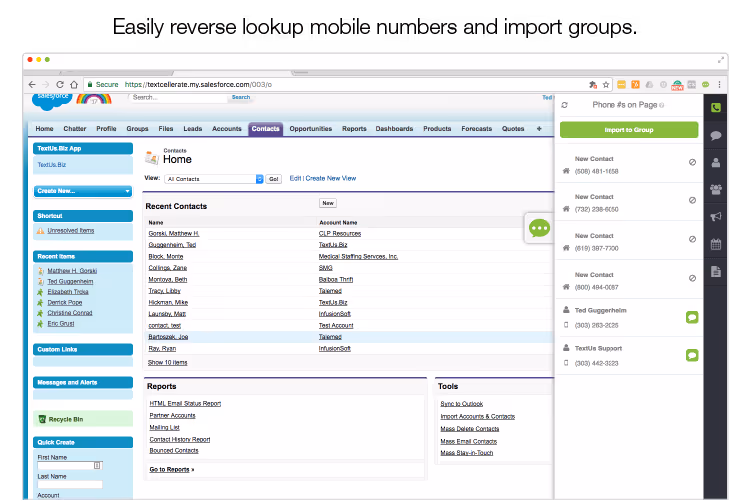
Task: Open Create New View link
Action: 330,178
